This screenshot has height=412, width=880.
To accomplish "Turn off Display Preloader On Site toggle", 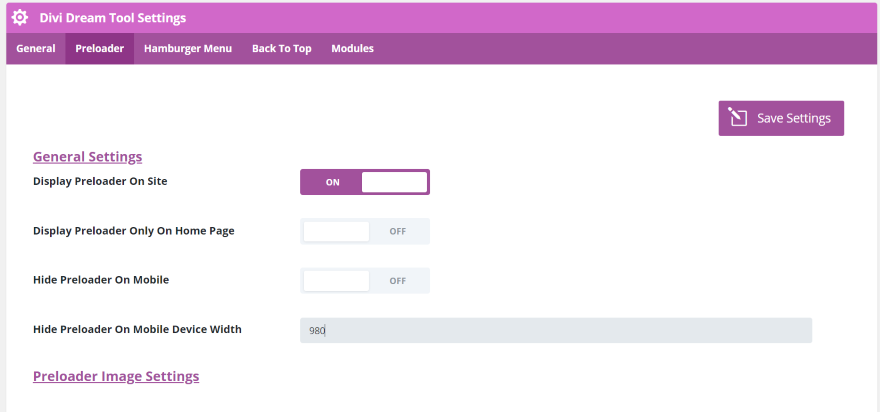I will pos(365,182).
